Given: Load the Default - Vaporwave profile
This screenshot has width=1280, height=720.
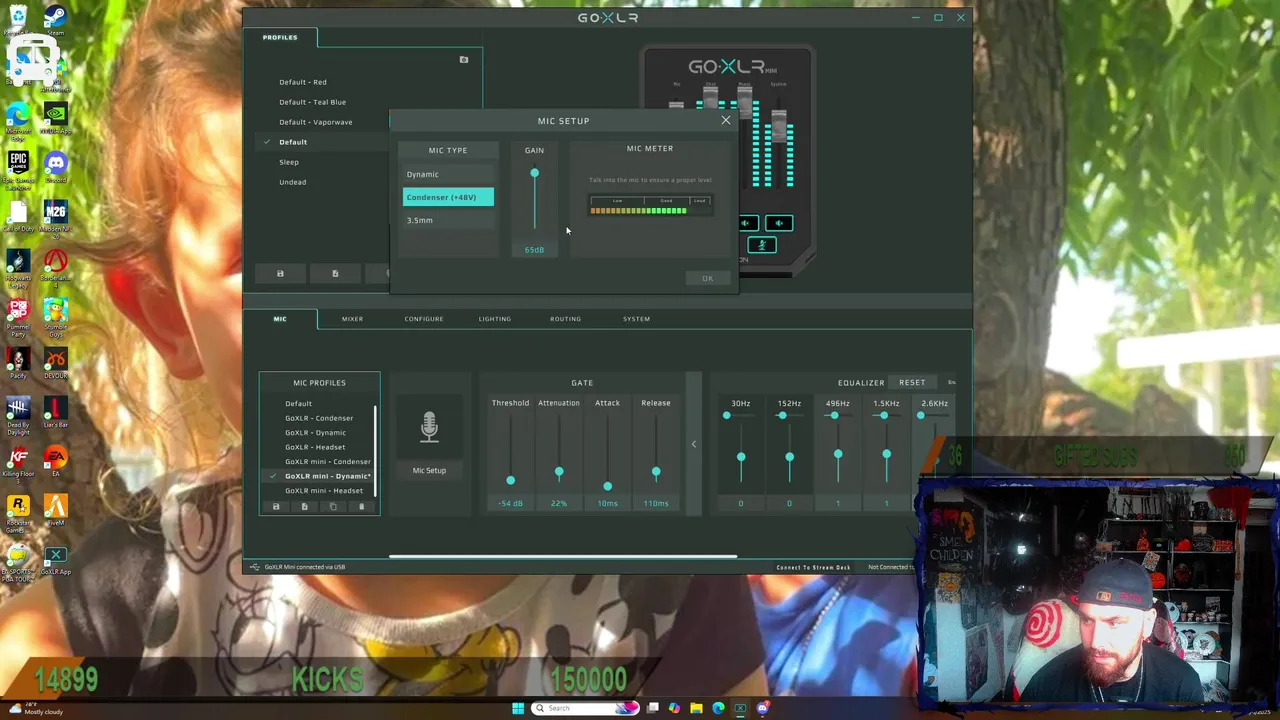Looking at the screenshot, I should coord(316,122).
